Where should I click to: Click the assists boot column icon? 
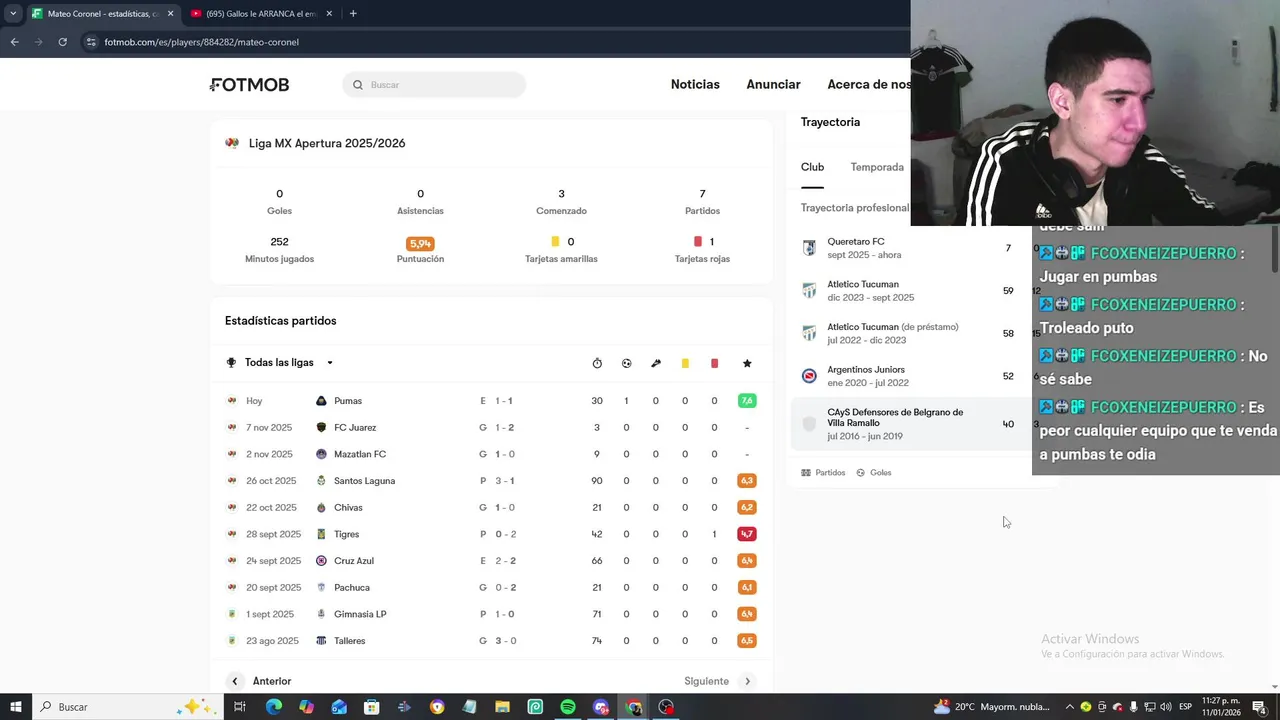(x=656, y=363)
